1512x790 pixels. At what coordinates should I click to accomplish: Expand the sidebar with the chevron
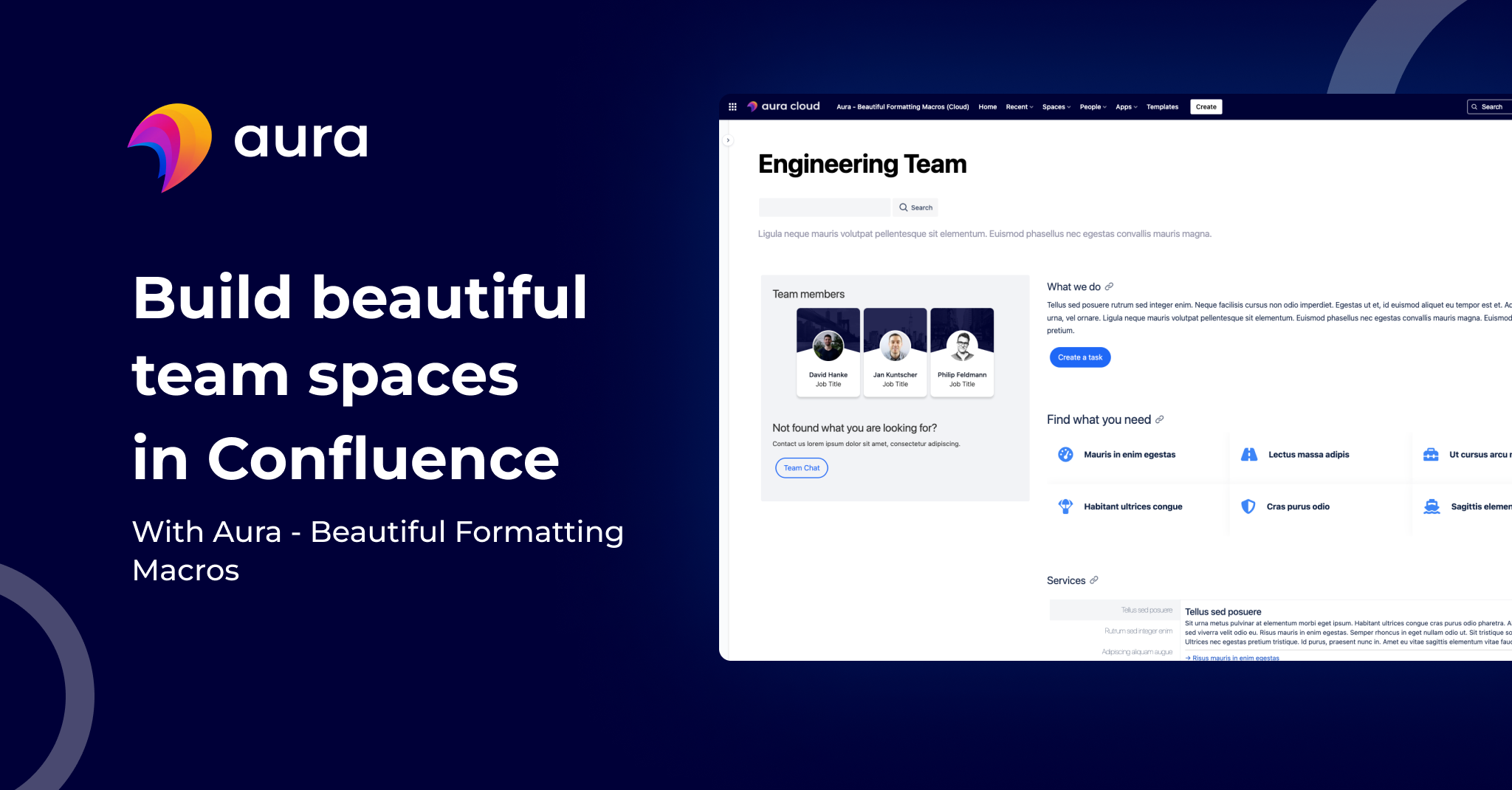pyautogui.click(x=728, y=140)
